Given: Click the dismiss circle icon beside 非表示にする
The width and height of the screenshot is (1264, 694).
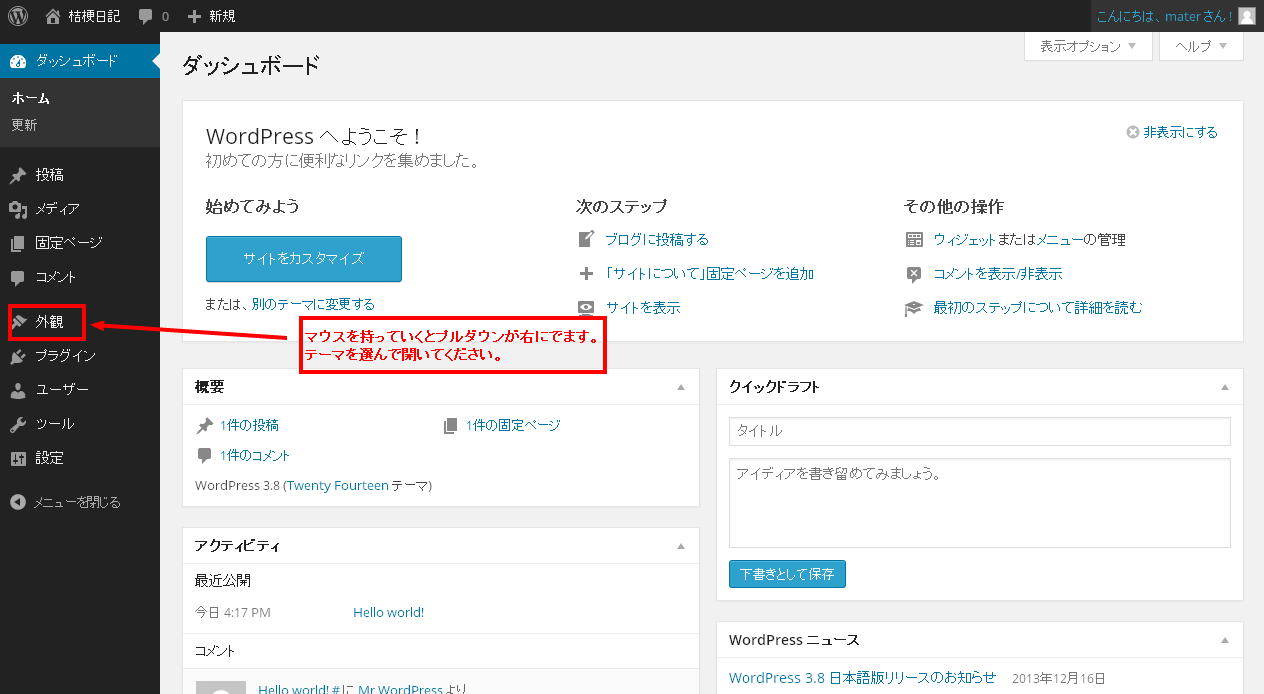Looking at the screenshot, I should (1133, 132).
